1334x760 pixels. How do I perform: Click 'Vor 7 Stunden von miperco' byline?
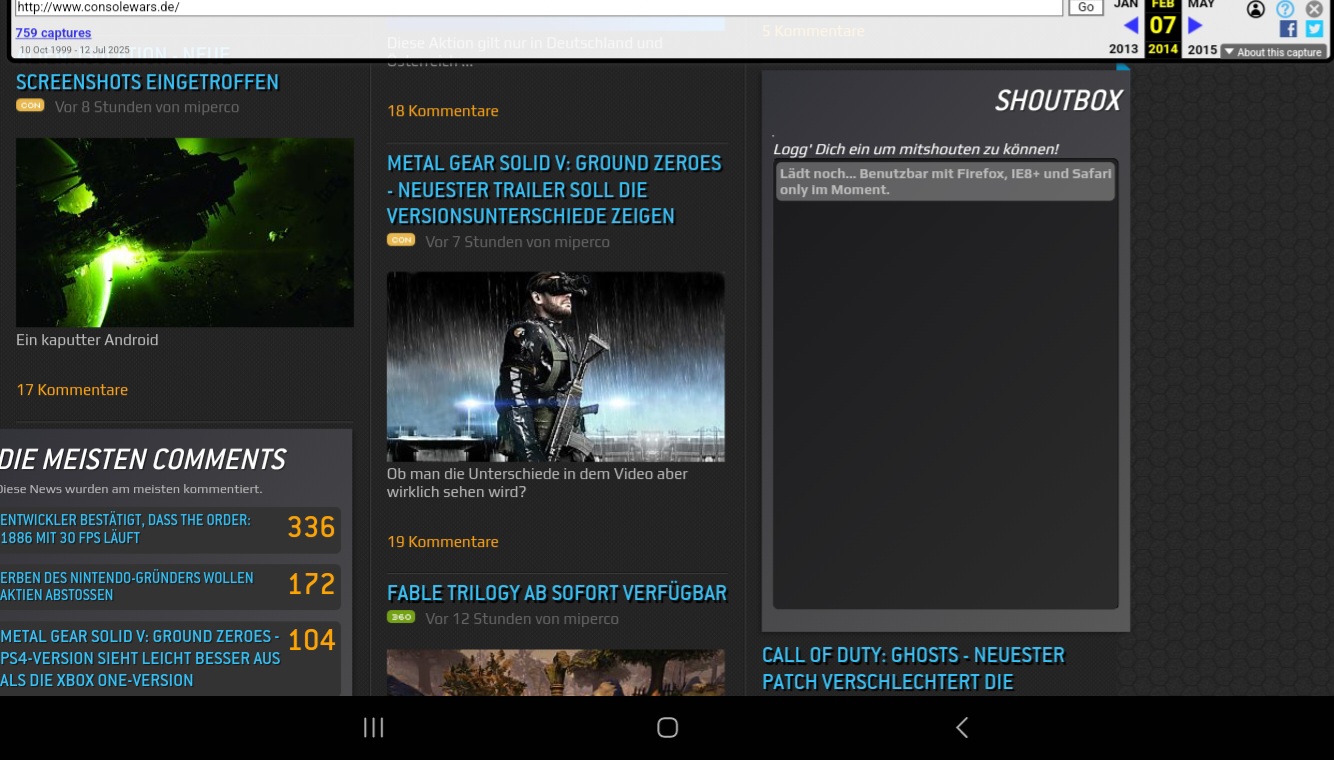517,242
